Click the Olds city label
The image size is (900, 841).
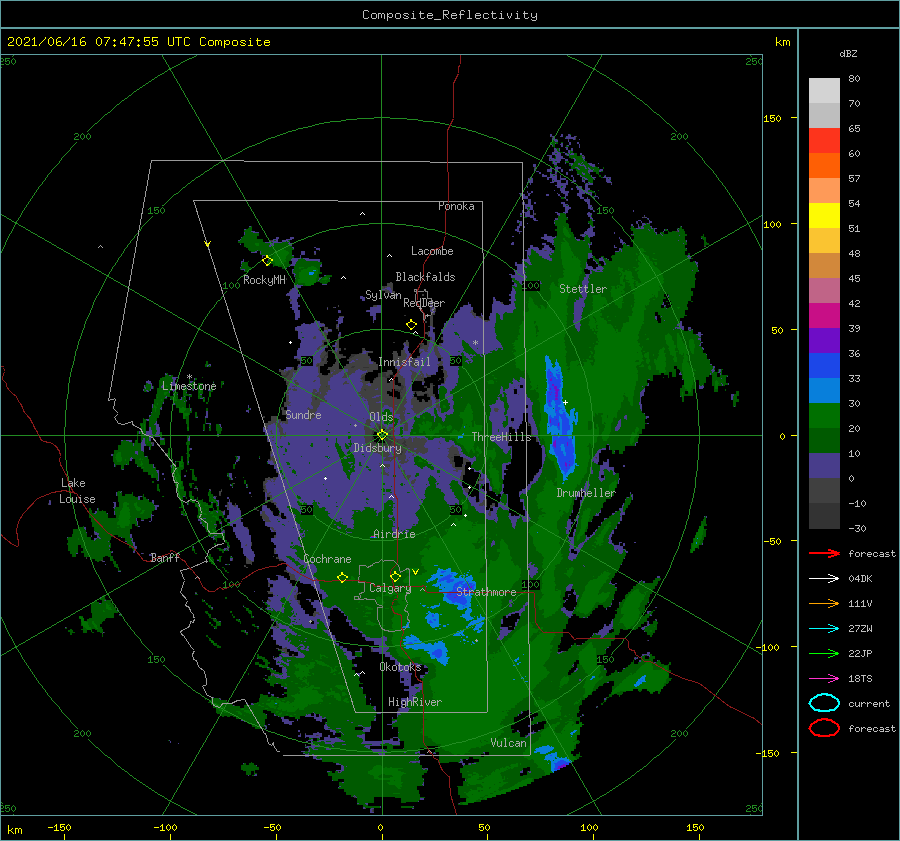(x=381, y=417)
